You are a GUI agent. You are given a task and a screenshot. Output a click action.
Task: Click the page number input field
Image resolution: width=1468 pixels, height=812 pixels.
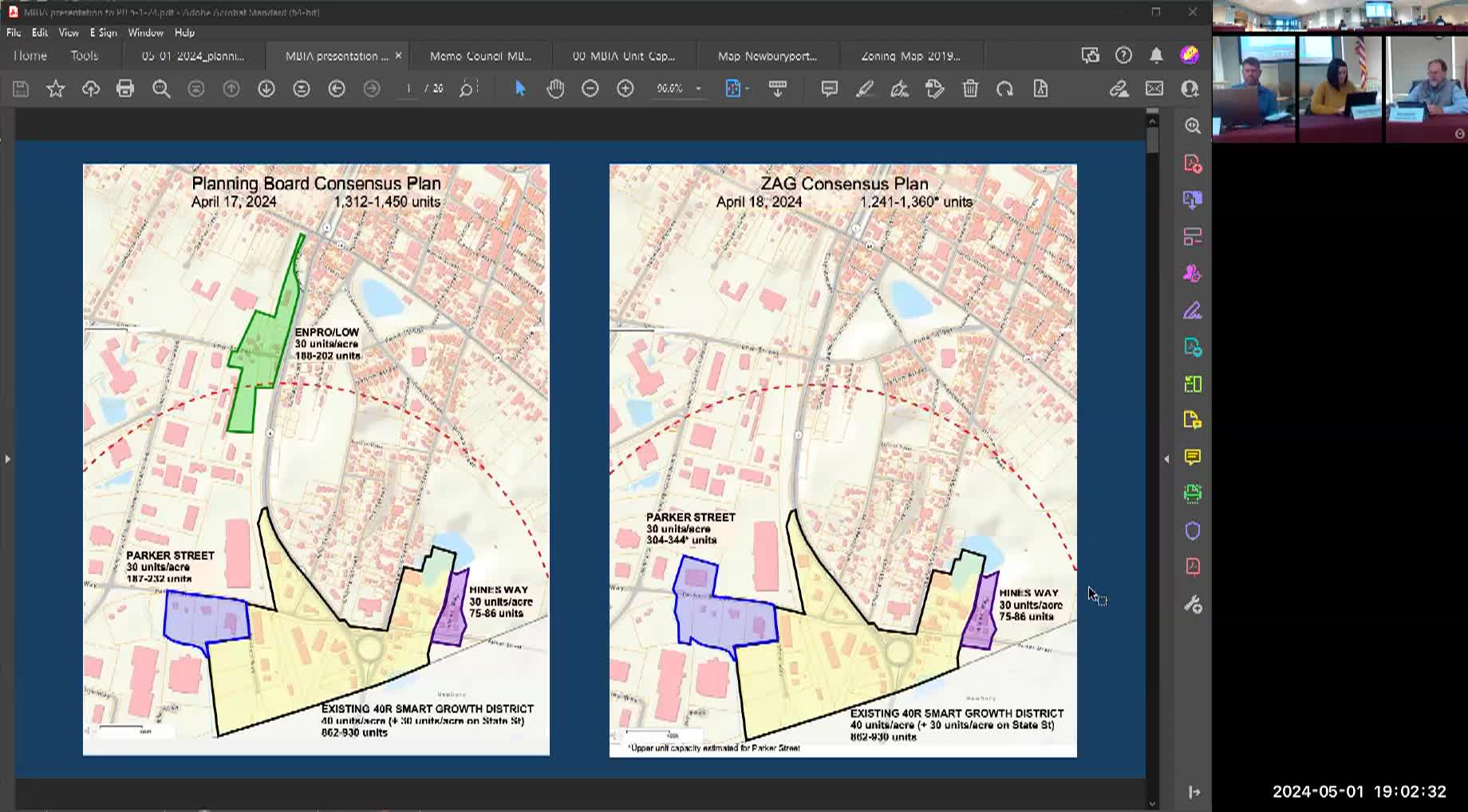(x=408, y=89)
